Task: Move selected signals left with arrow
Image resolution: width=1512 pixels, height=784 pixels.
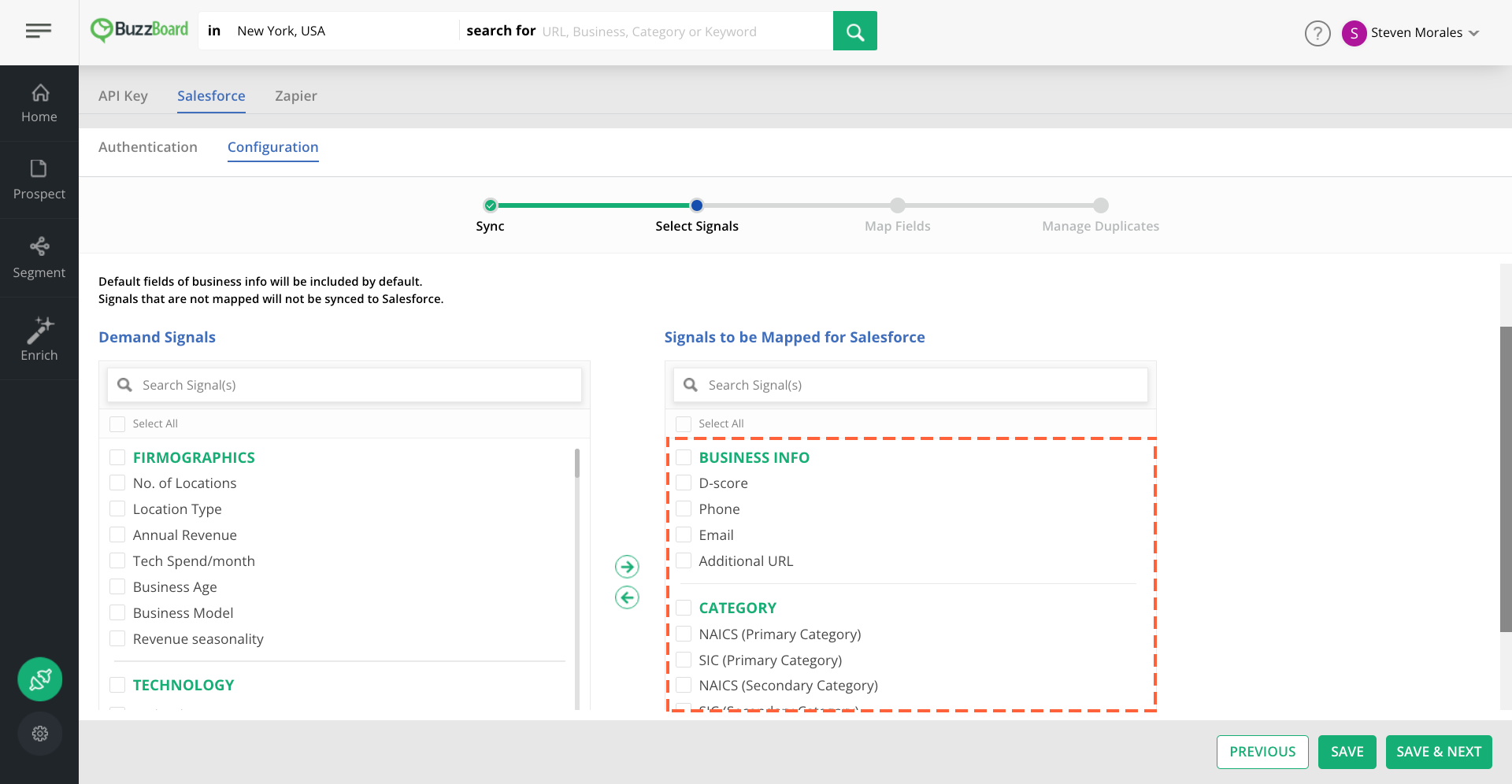Action: click(x=627, y=597)
